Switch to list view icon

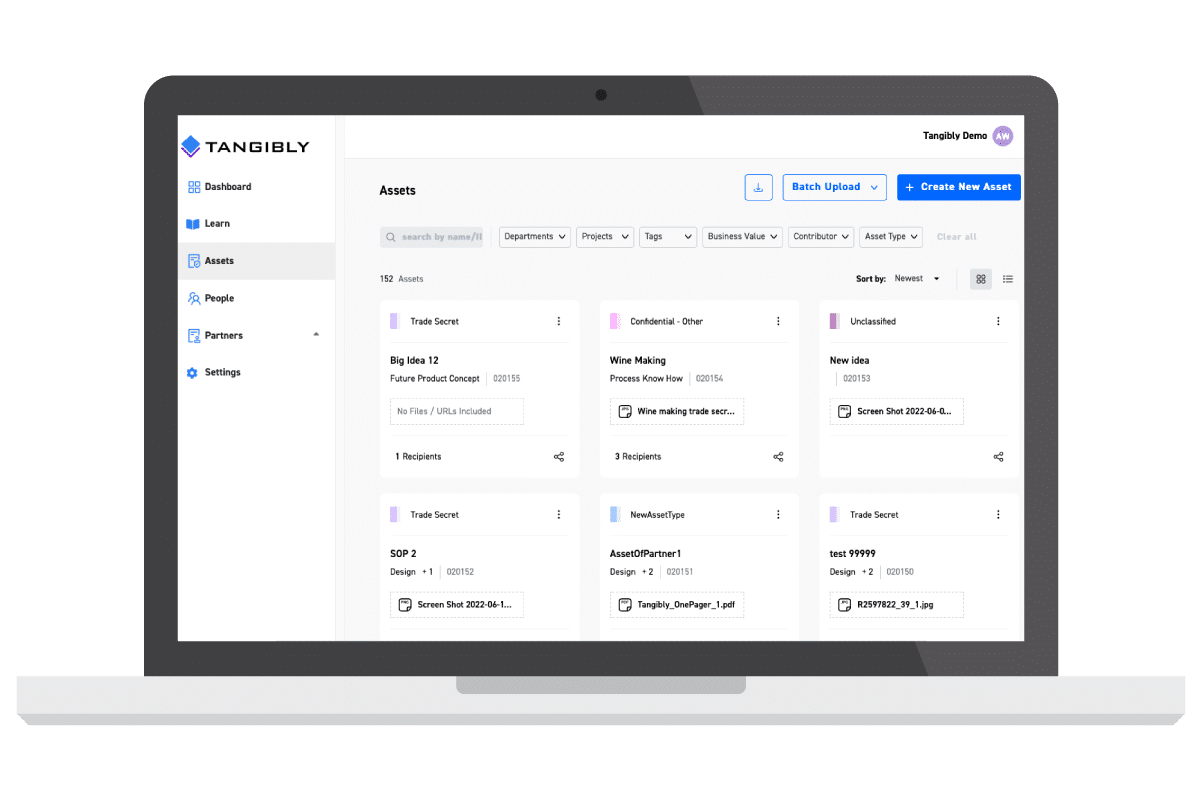[1008, 279]
